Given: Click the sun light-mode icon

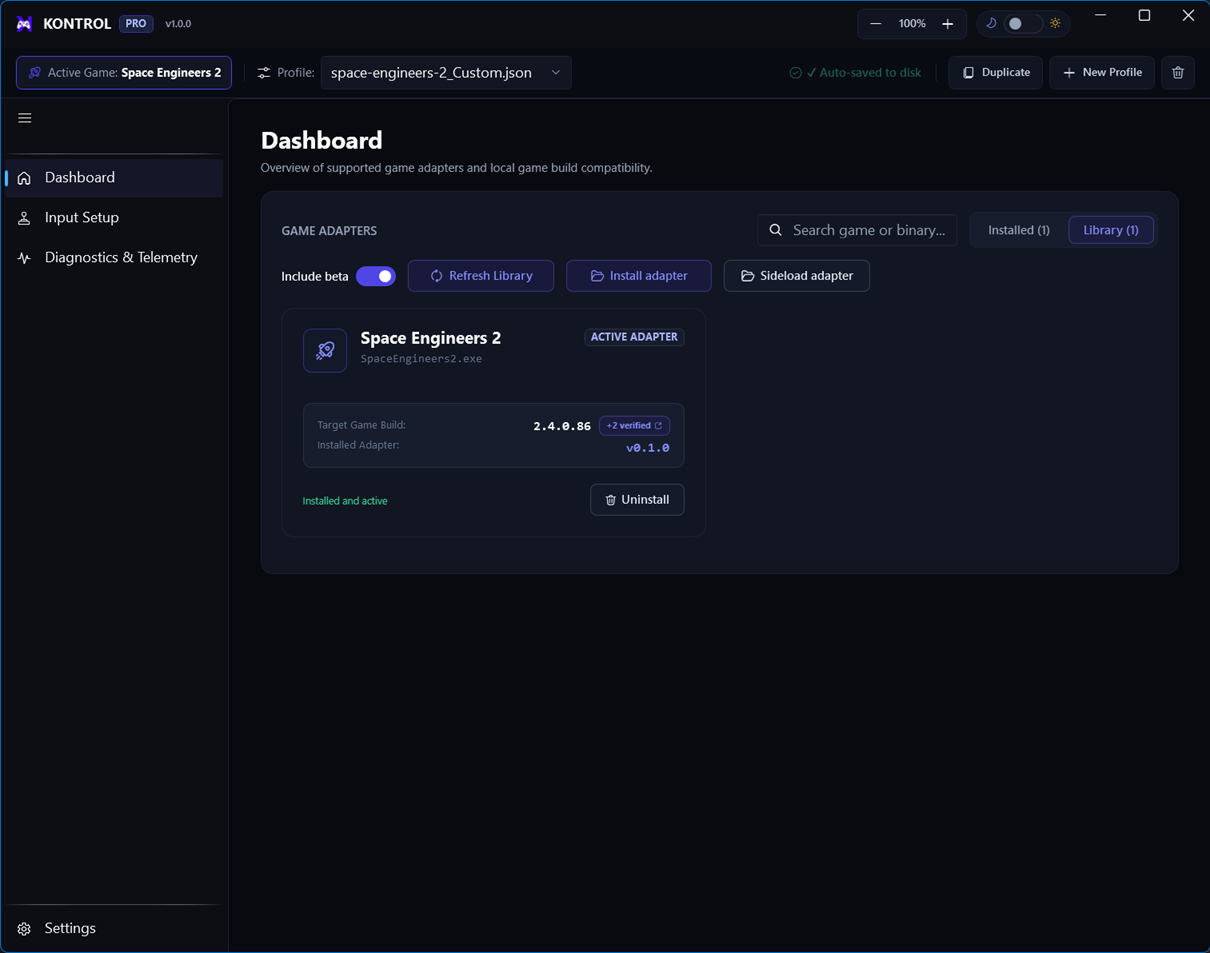Looking at the screenshot, I should 1055,23.
